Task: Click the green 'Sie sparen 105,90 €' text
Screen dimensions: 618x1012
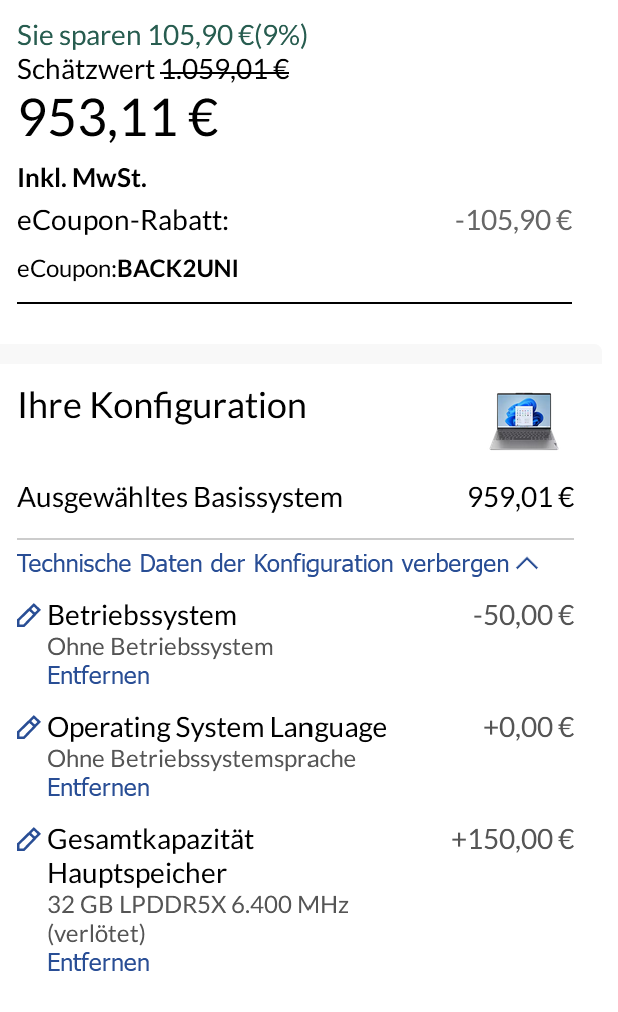Action: click(162, 35)
